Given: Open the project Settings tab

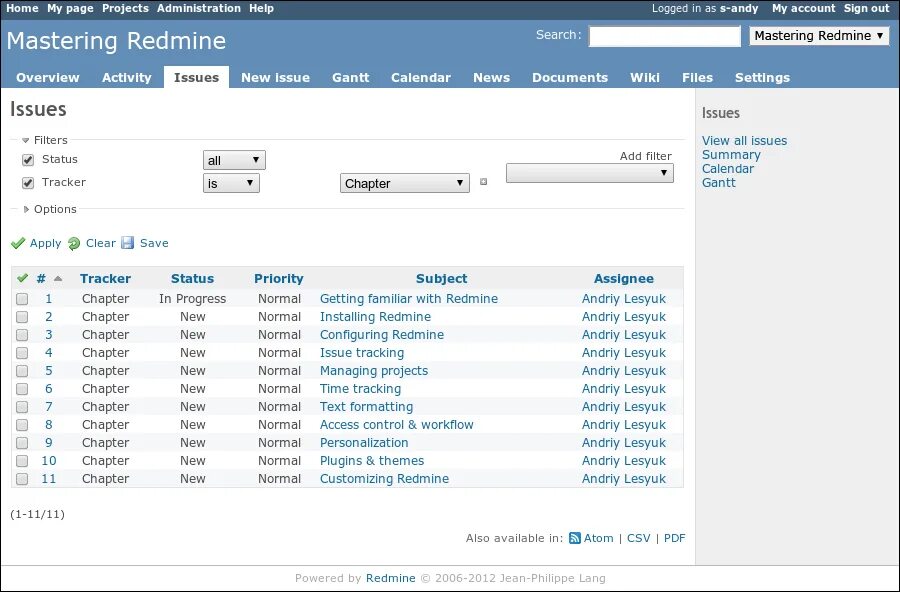Looking at the screenshot, I should click(x=762, y=78).
